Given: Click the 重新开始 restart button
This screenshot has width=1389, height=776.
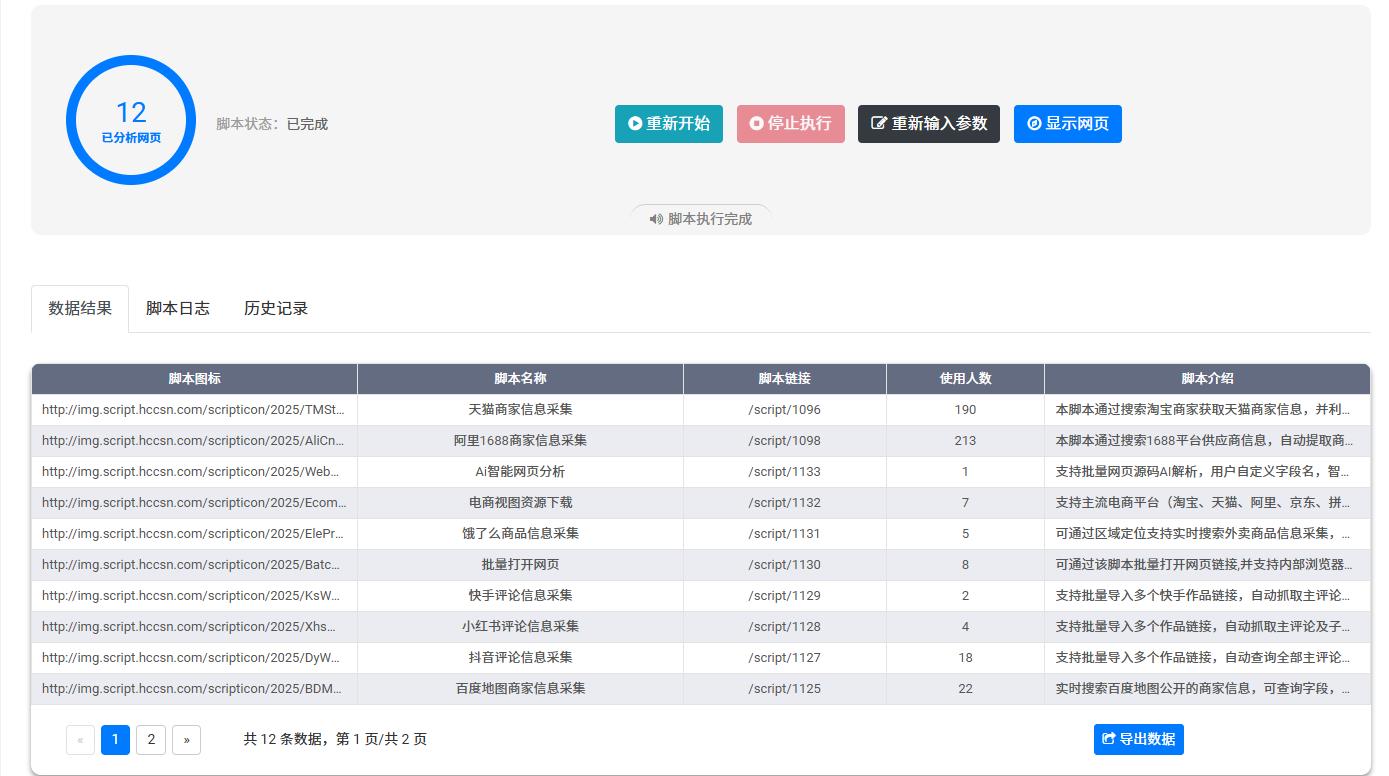Looking at the screenshot, I should coord(668,124).
